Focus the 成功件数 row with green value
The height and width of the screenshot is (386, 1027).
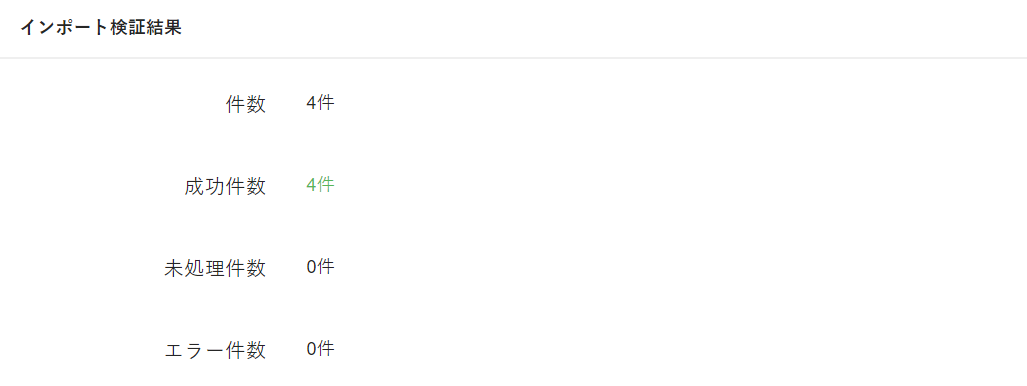(514, 186)
